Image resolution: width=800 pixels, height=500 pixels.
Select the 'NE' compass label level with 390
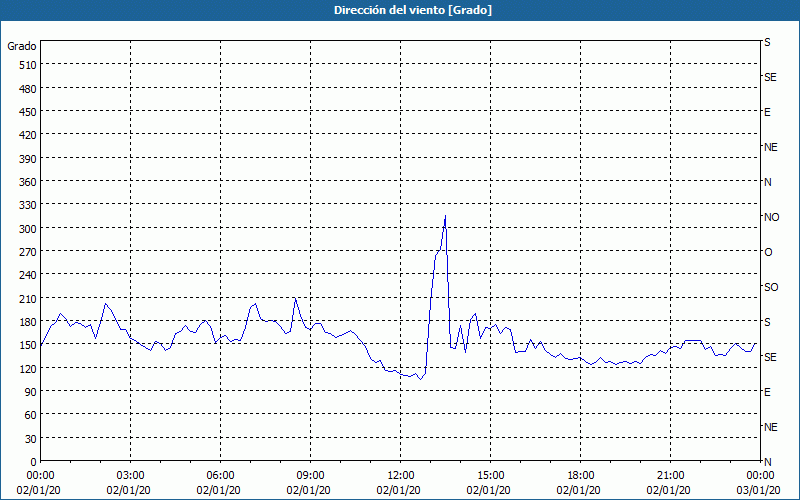click(x=770, y=147)
